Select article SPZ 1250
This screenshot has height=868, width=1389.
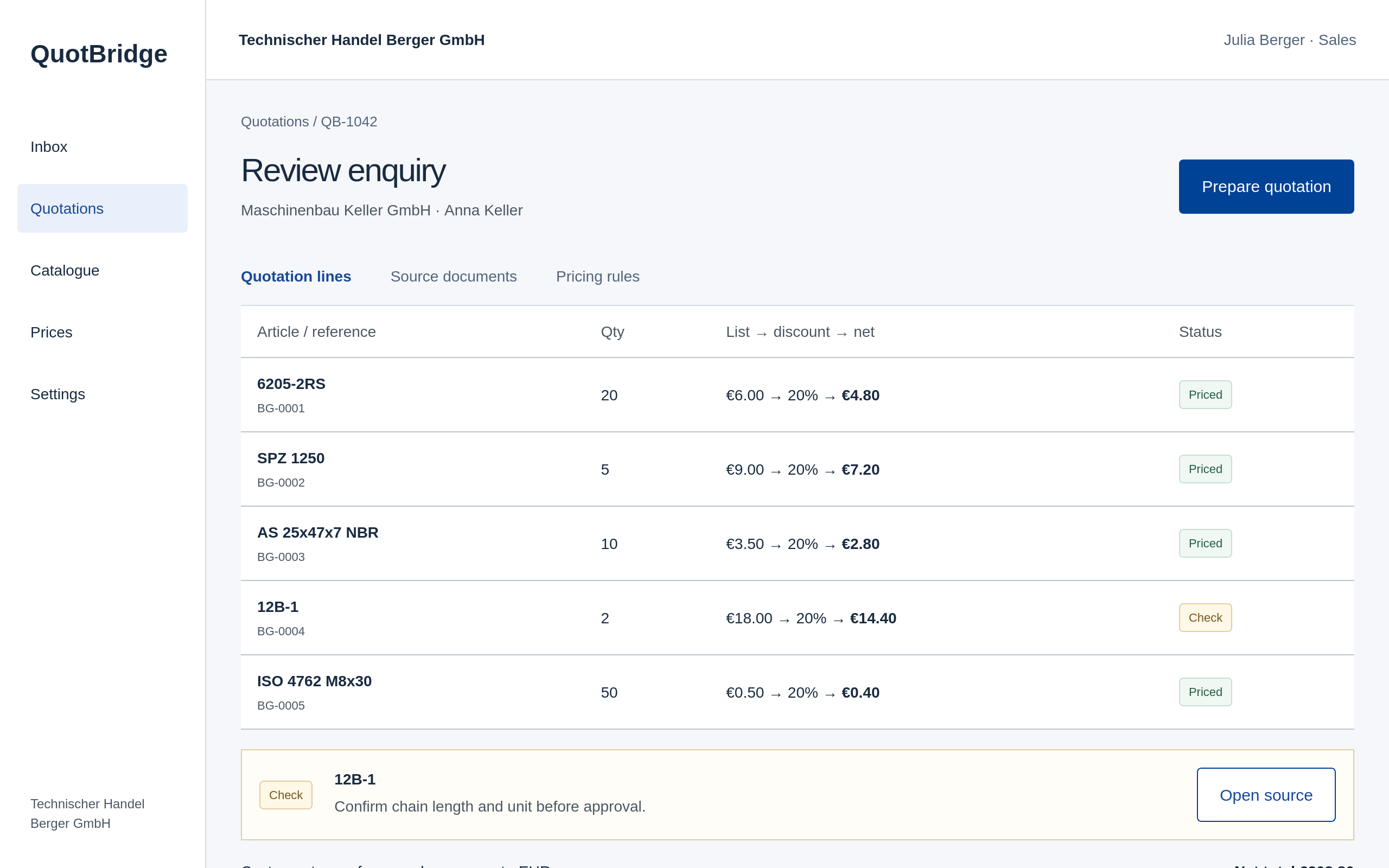pyautogui.click(x=290, y=458)
